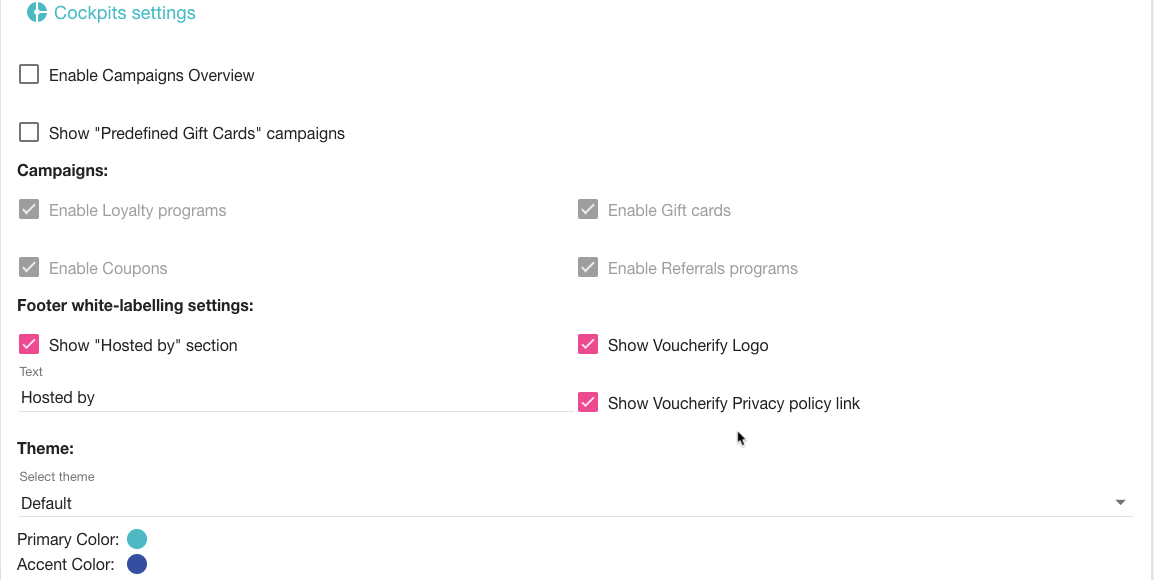The image size is (1157, 580).
Task: Click the Cockpits settings pie icon
Action: (37, 13)
